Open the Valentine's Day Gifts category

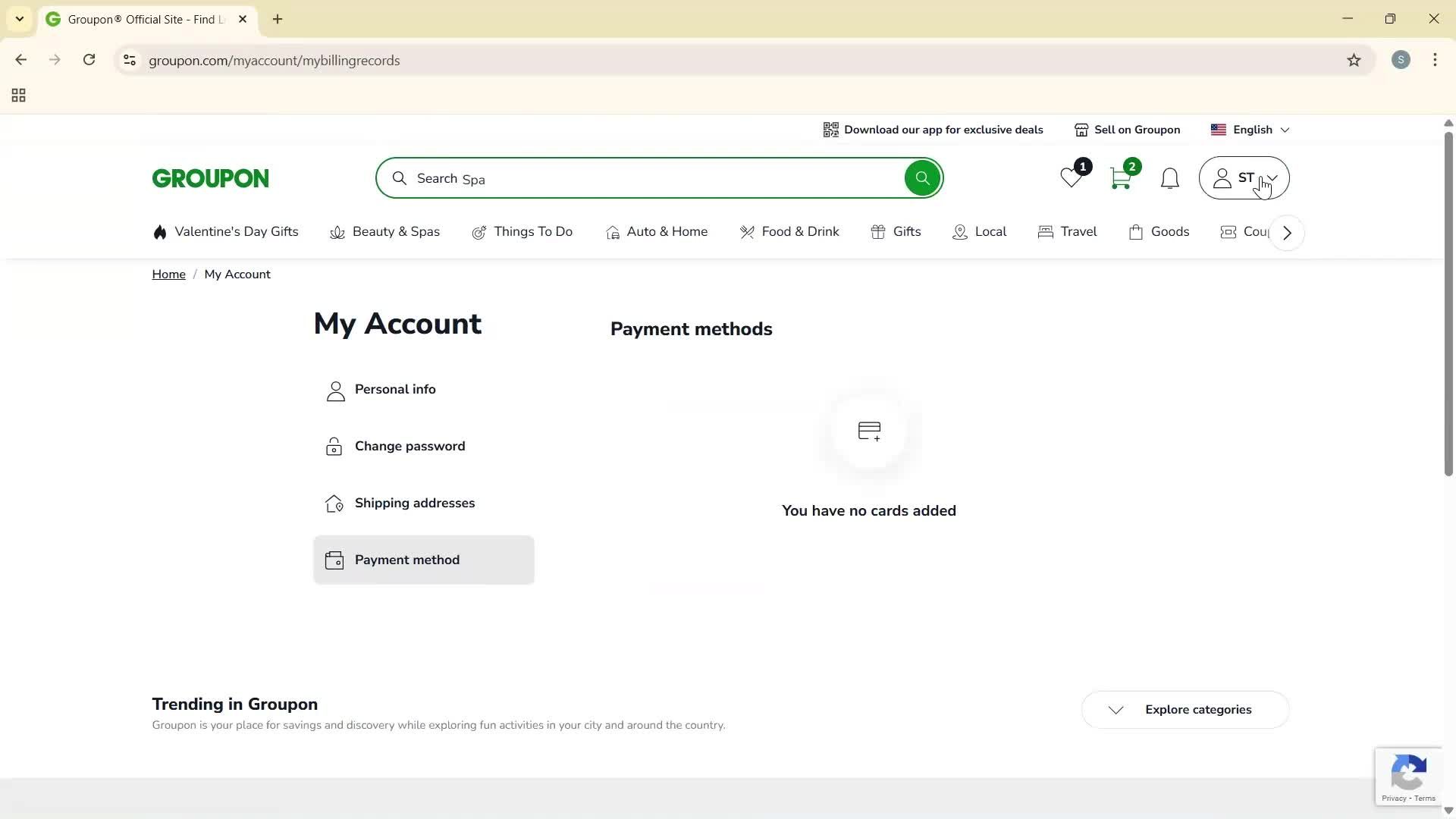pos(236,232)
